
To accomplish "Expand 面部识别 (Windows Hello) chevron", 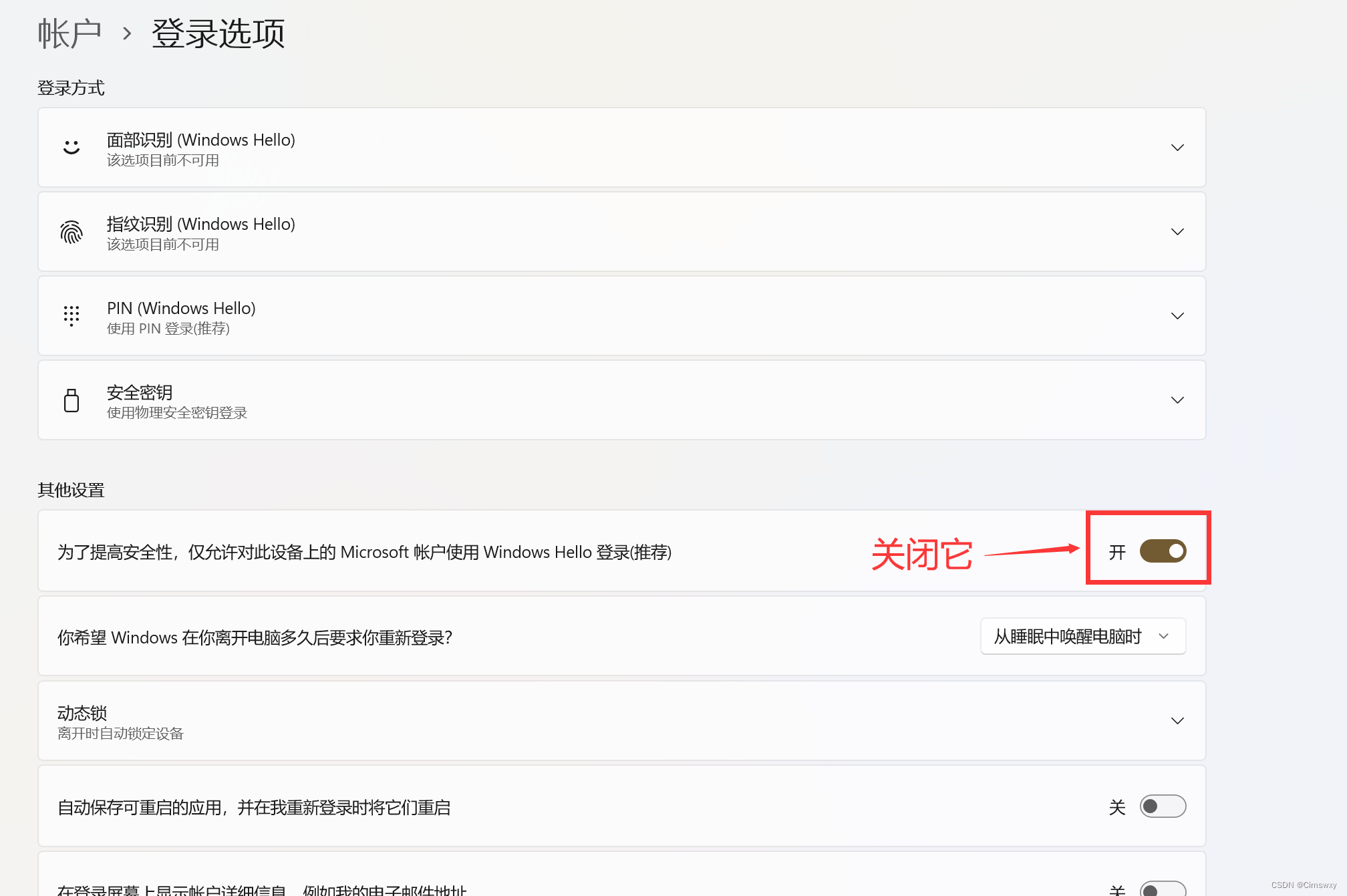I will [1177, 147].
